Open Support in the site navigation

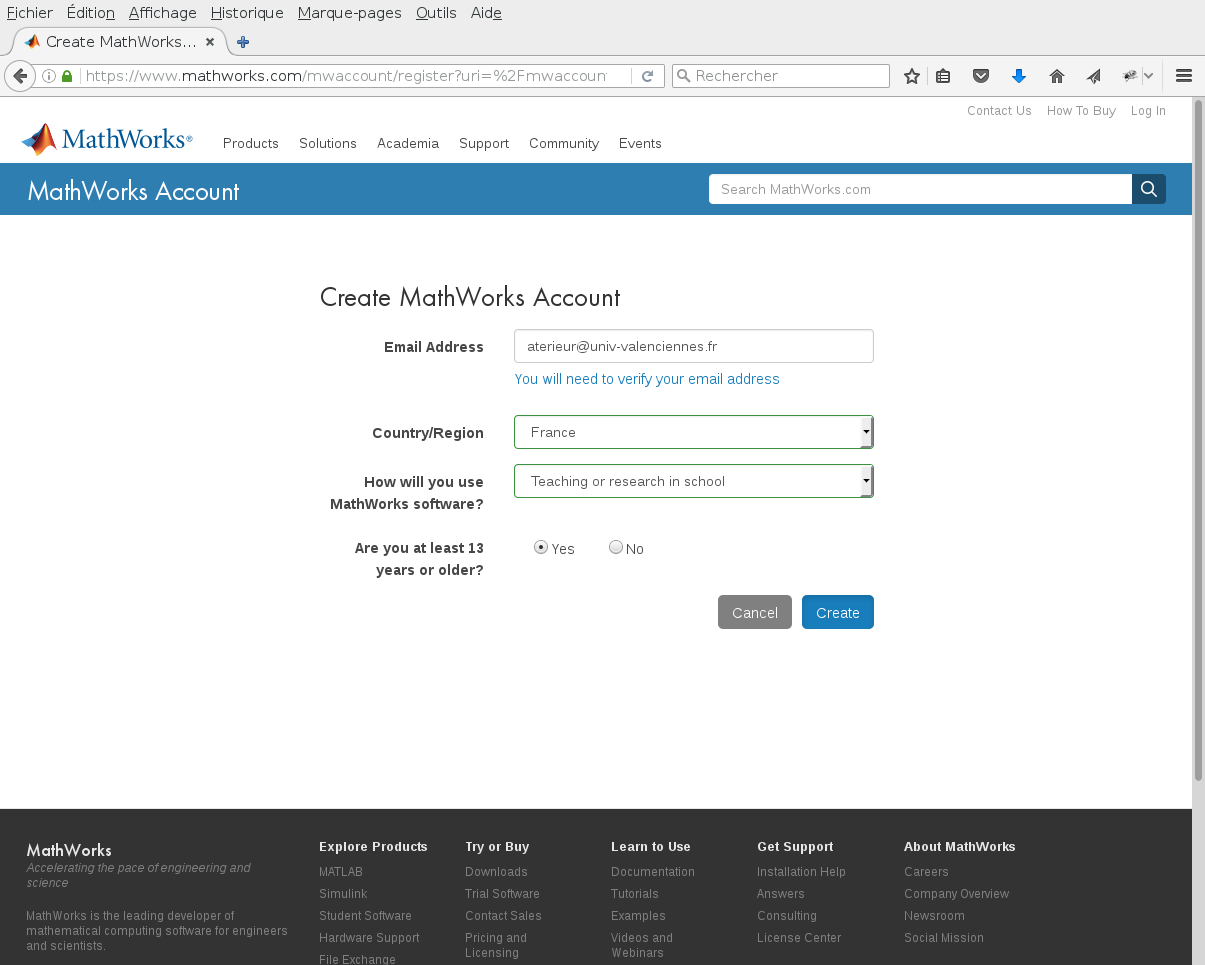[x=484, y=143]
